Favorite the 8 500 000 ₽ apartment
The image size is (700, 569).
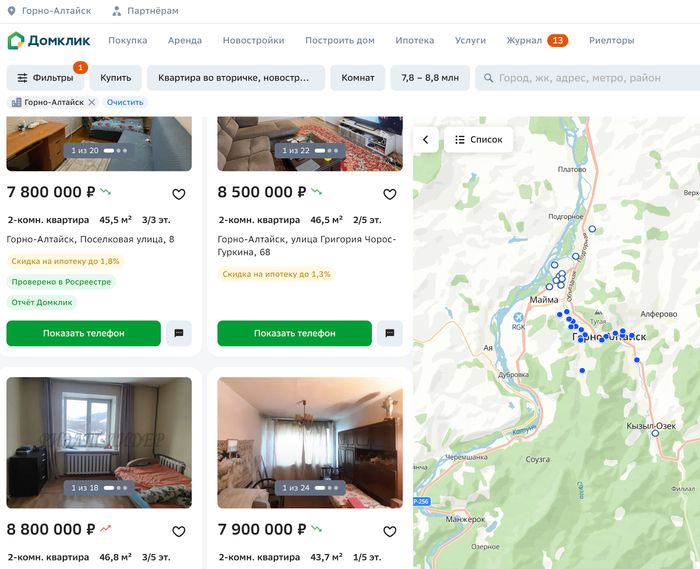(x=390, y=194)
